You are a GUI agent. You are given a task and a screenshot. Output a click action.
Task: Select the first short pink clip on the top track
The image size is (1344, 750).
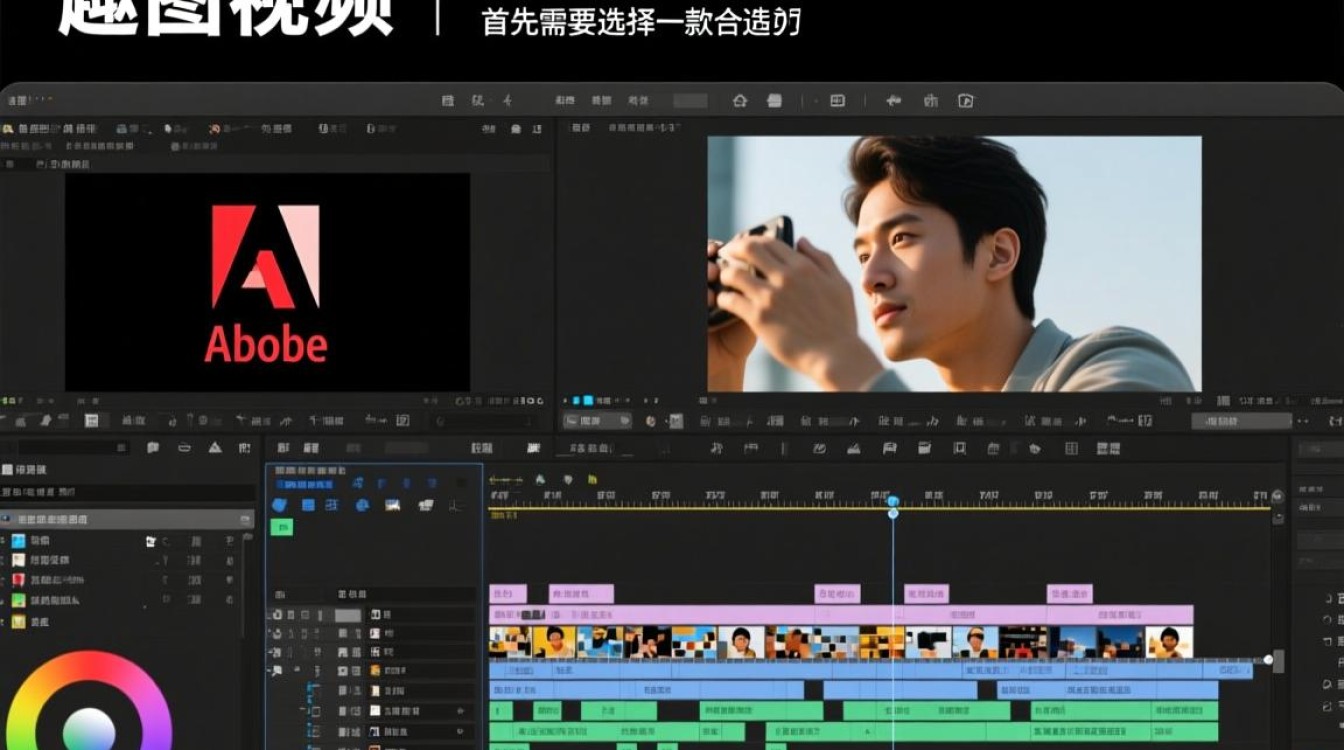(x=508, y=594)
